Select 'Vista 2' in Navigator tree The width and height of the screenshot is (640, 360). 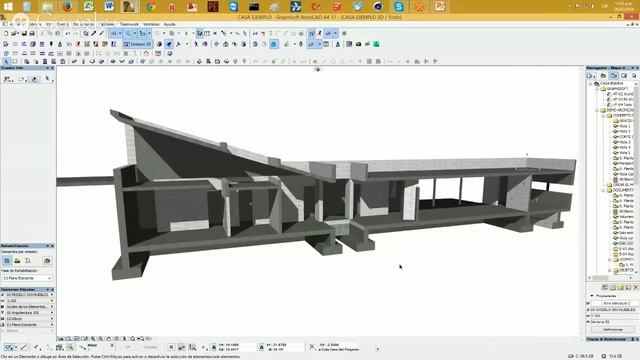(624, 132)
